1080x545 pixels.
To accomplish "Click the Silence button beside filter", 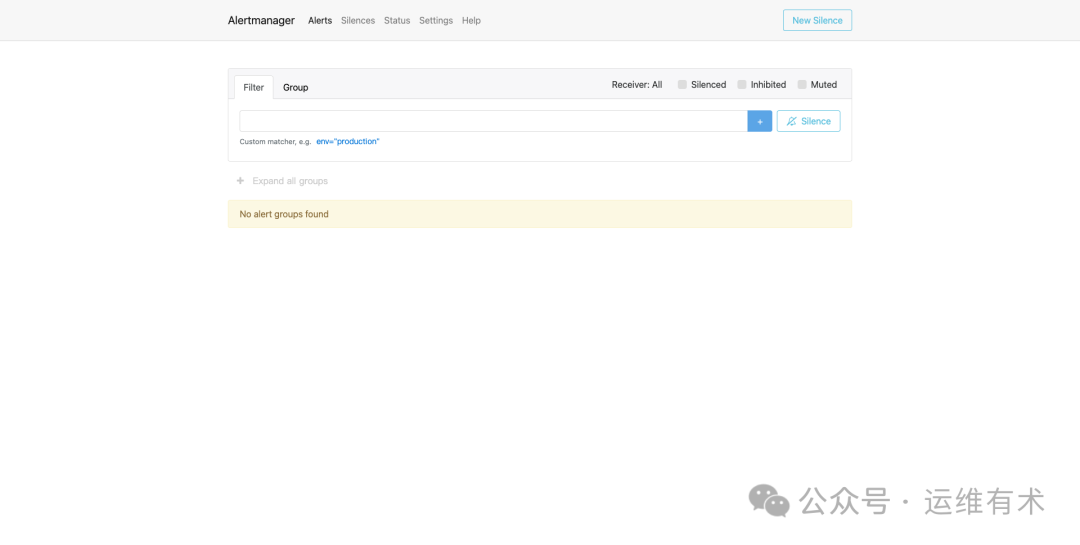I will click(x=809, y=121).
